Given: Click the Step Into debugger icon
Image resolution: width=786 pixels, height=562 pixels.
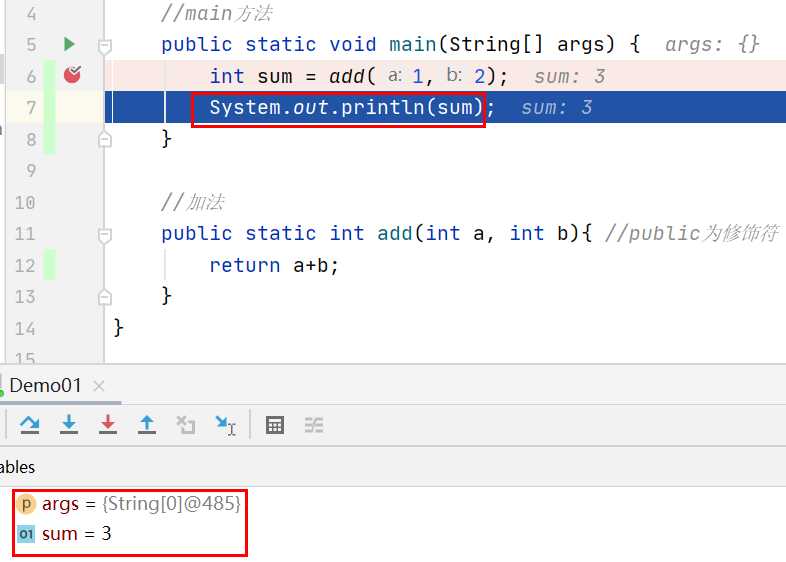Looking at the screenshot, I should point(69,425).
